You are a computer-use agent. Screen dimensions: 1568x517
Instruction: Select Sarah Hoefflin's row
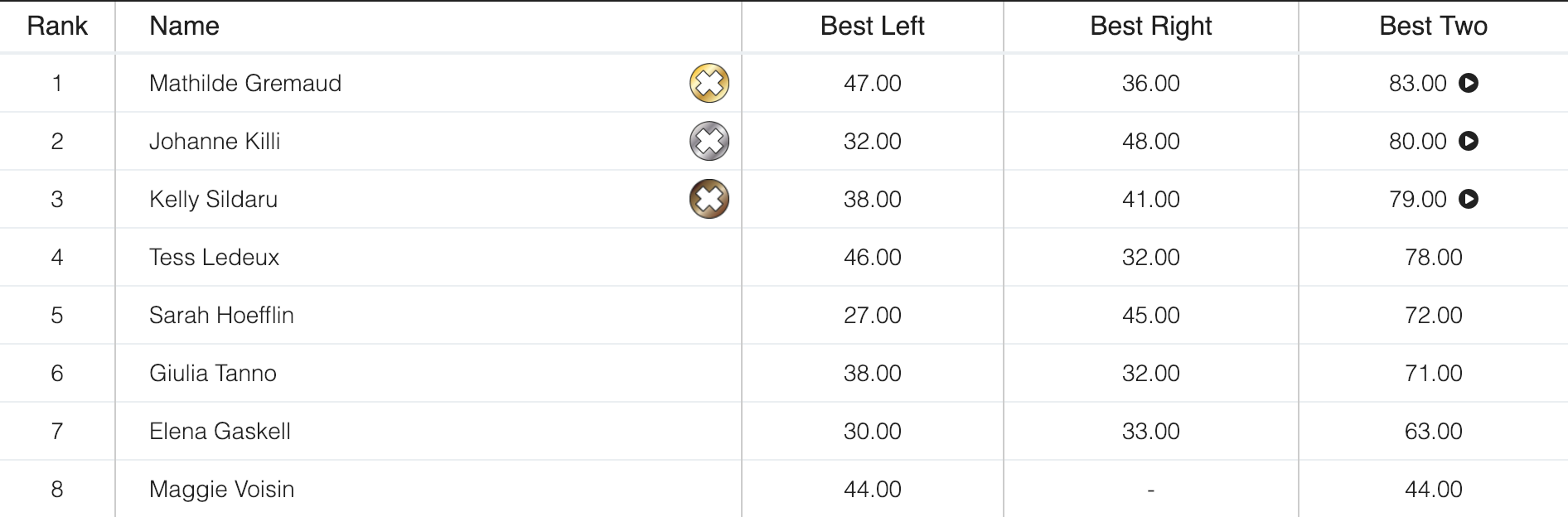point(220,315)
